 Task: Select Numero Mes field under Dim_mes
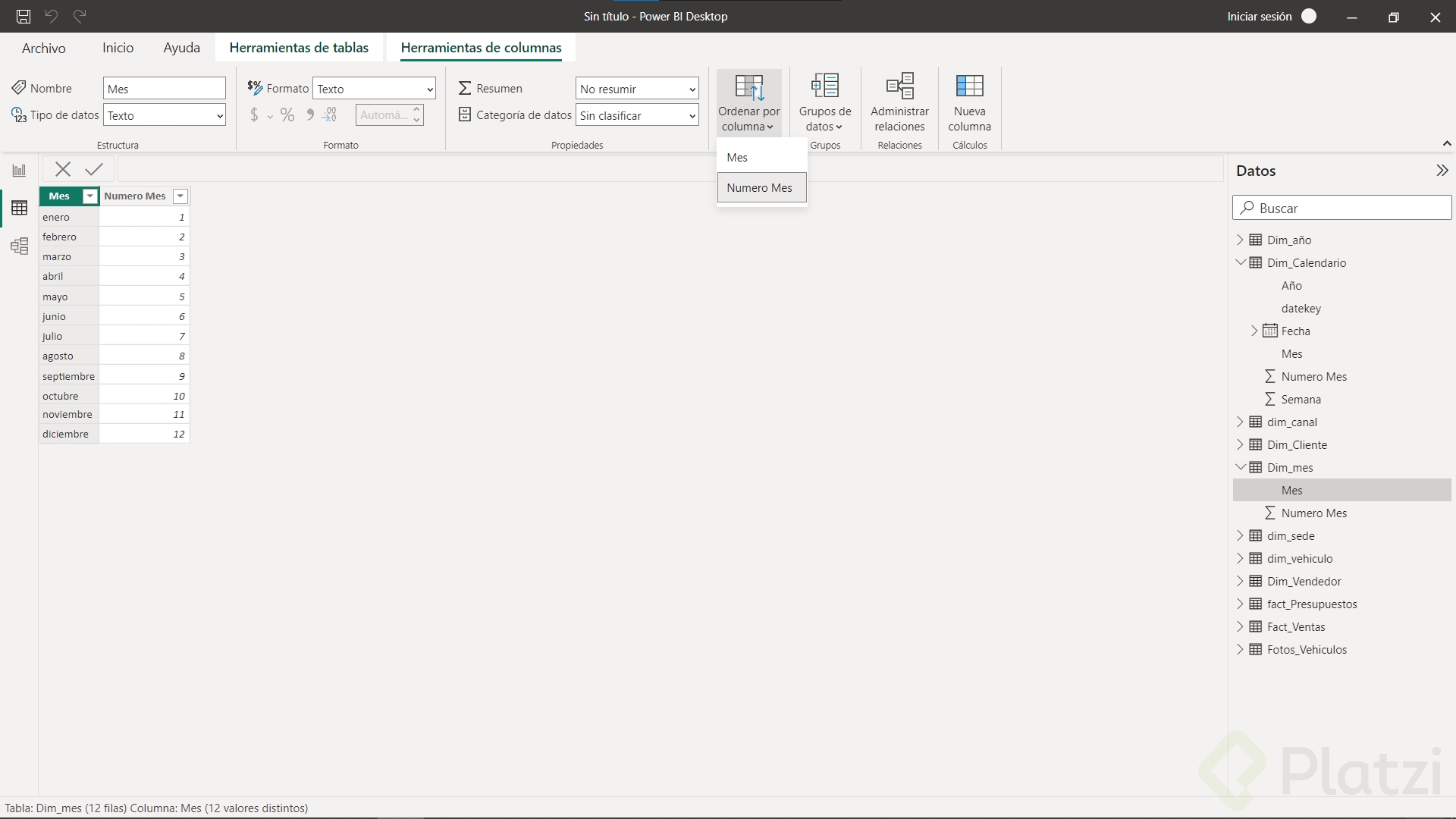pos(1313,513)
